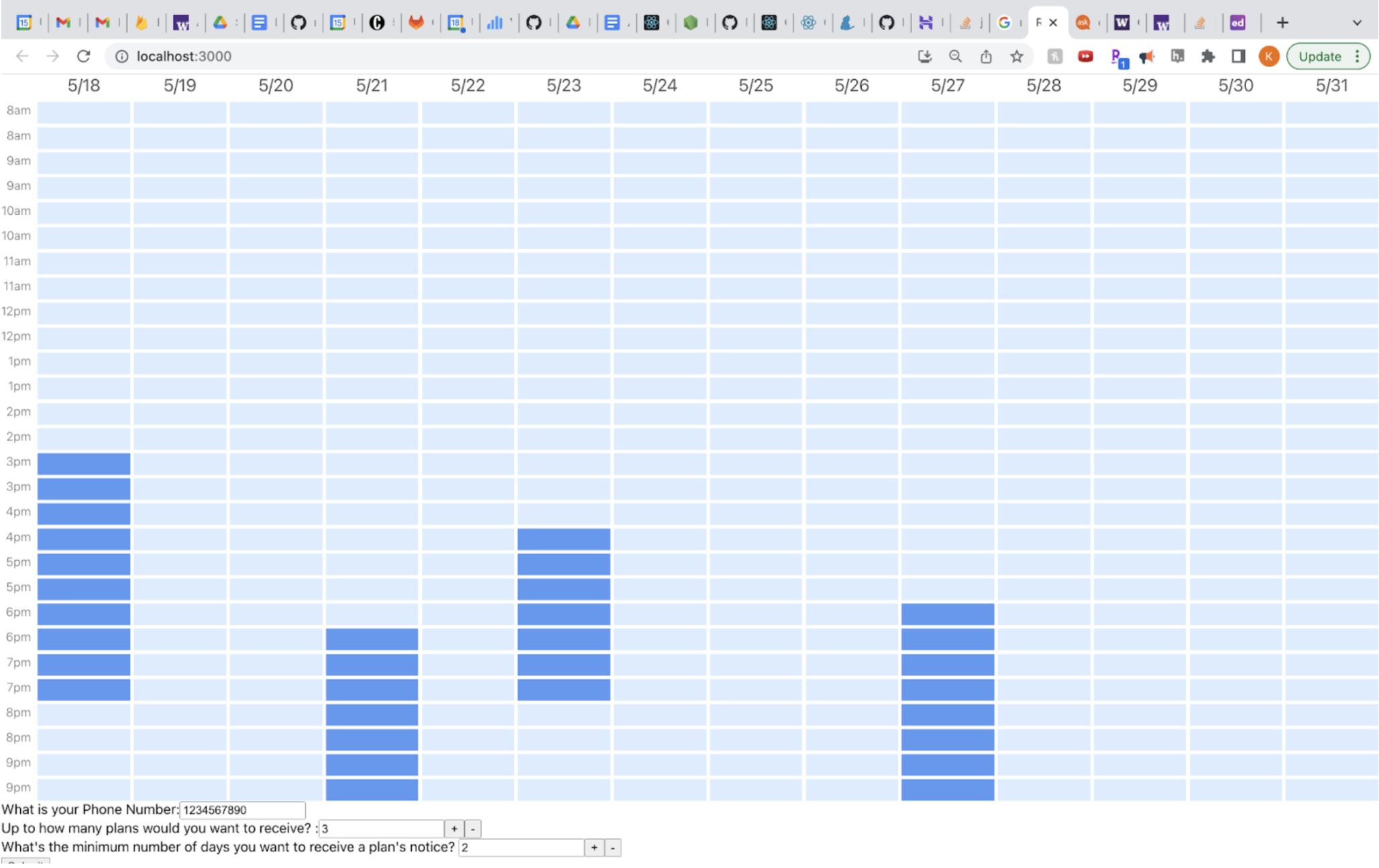The width and height of the screenshot is (1379, 868).
Task: Open the megaphone extension
Action: [1146, 57]
